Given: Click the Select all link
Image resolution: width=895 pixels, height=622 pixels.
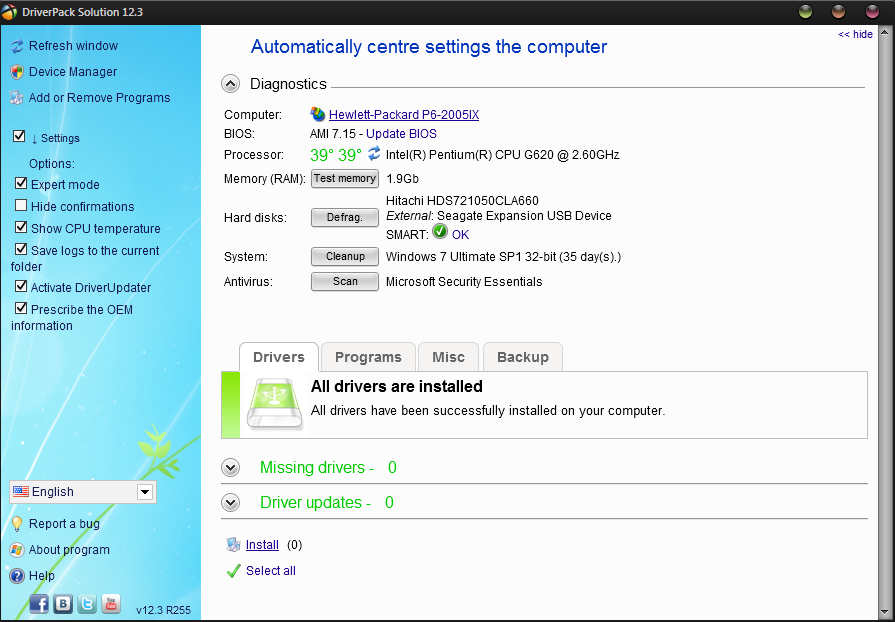Looking at the screenshot, I should tap(271, 571).
